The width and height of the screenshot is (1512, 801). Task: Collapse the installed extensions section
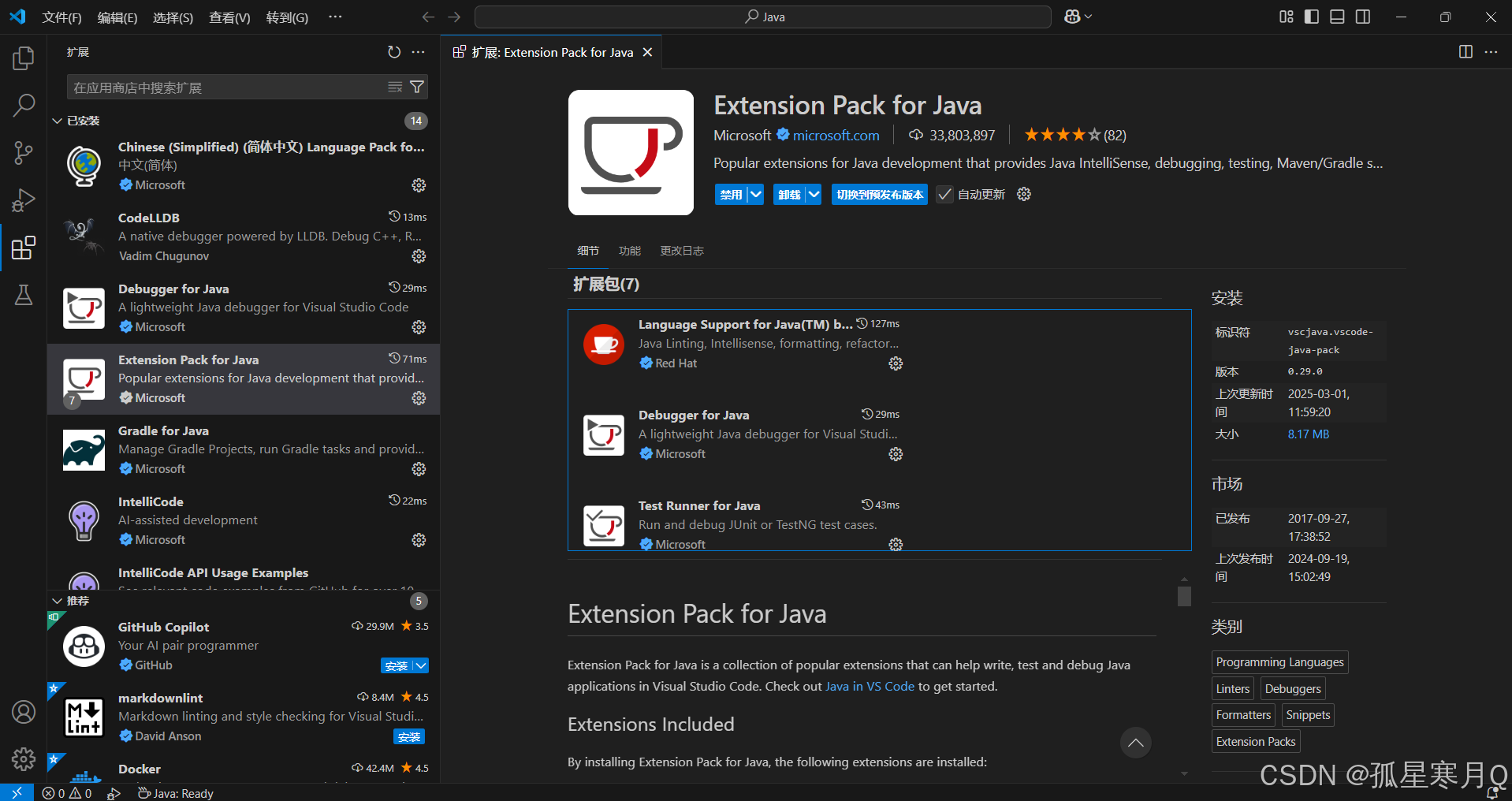[58, 121]
